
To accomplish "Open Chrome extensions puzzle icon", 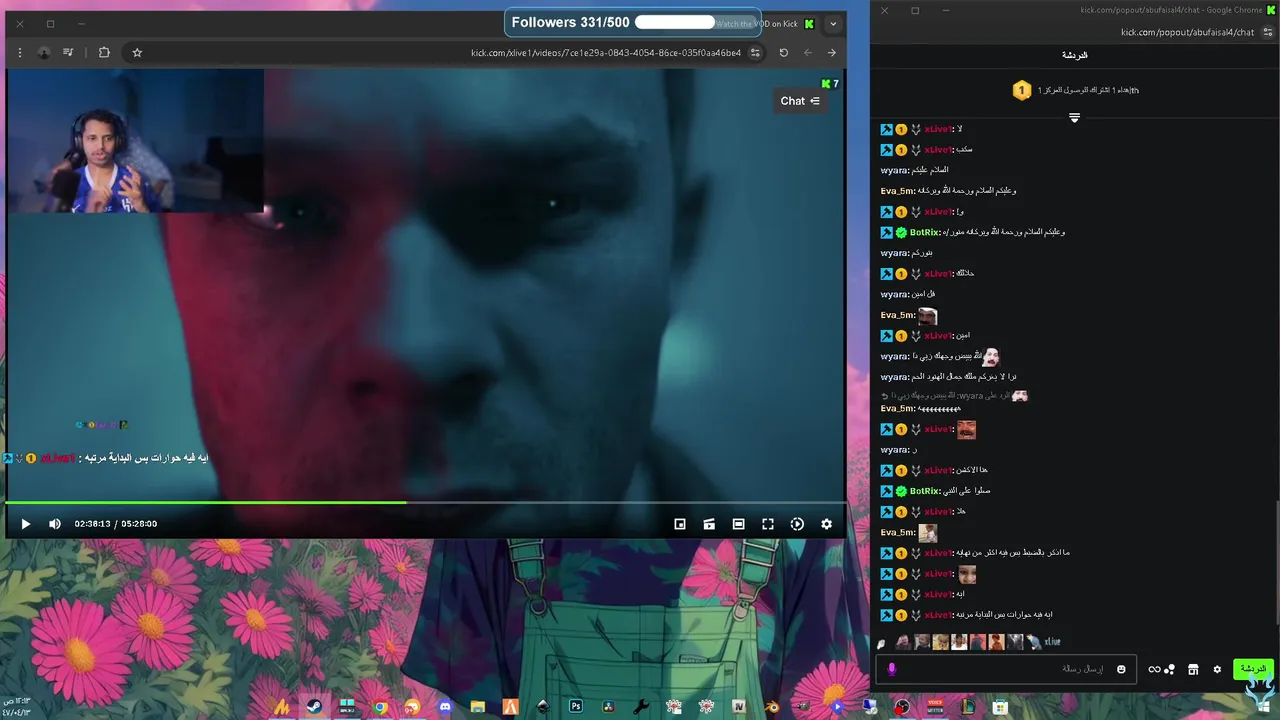I will click(104, 53).
